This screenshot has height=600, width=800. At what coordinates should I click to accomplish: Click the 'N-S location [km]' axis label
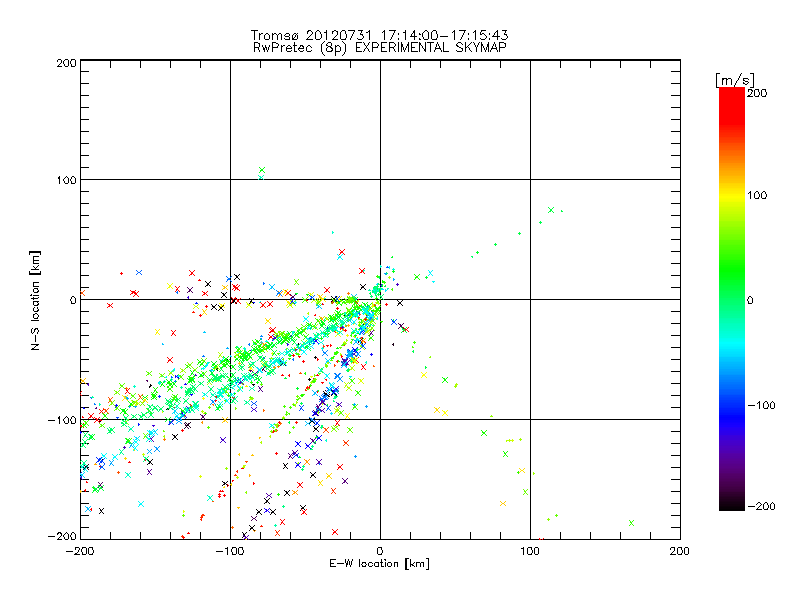coord(35,301)
